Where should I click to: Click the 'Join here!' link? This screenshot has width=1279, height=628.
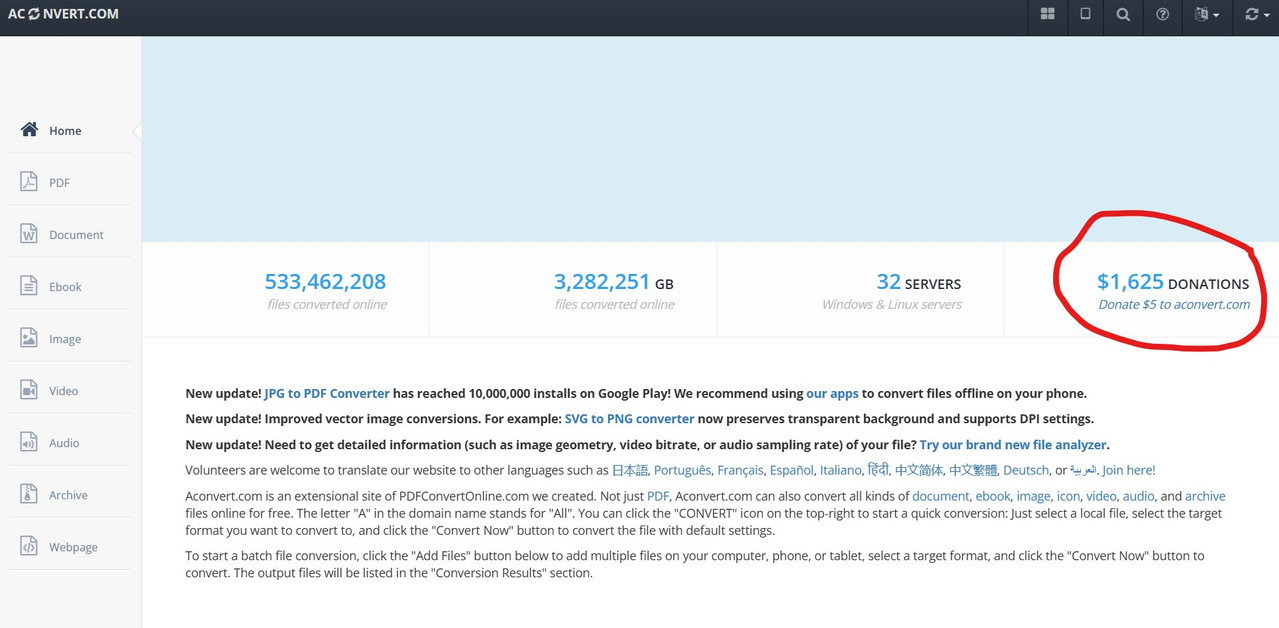pos(1129,470)
